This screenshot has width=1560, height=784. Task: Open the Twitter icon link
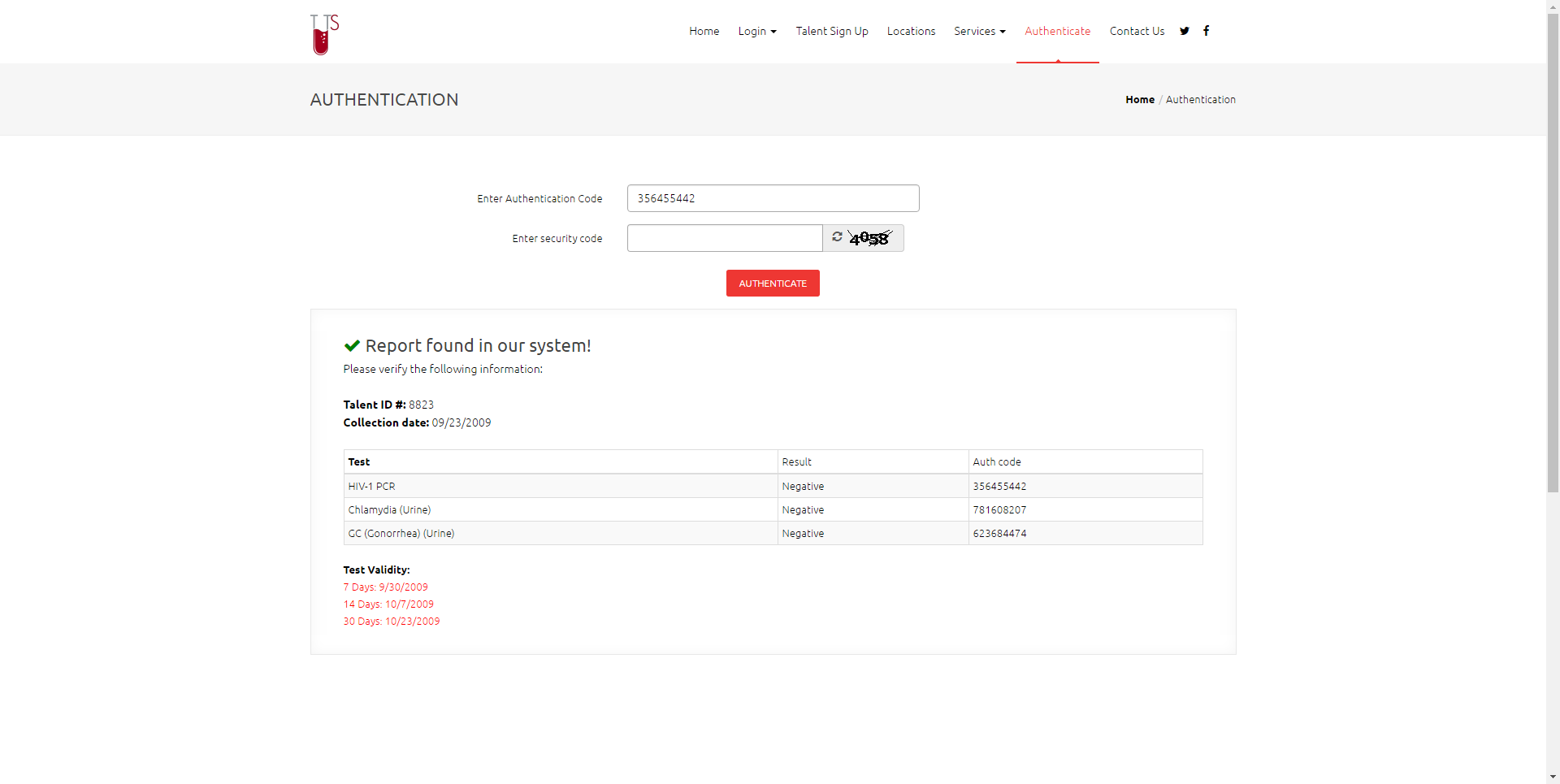coord(1185,31)
